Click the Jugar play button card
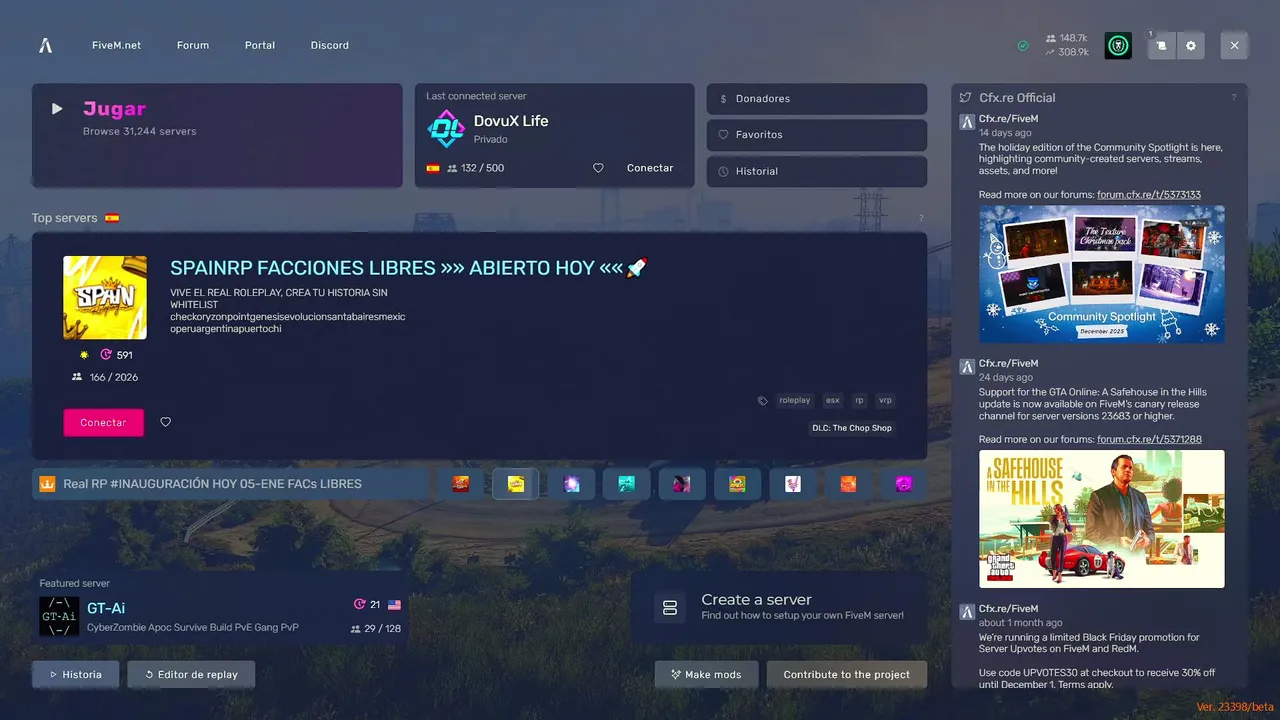 click(217, 135)
